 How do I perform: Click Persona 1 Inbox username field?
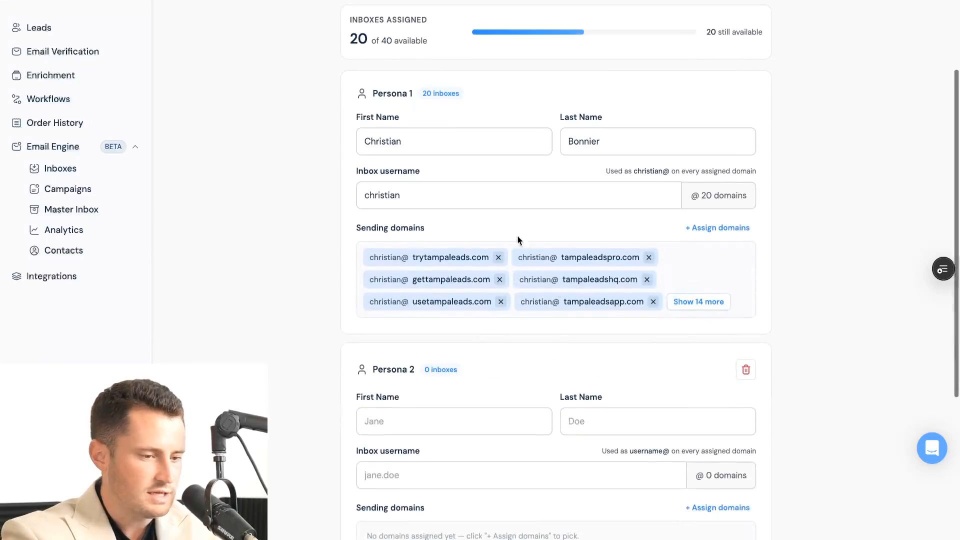coord(519,195)
